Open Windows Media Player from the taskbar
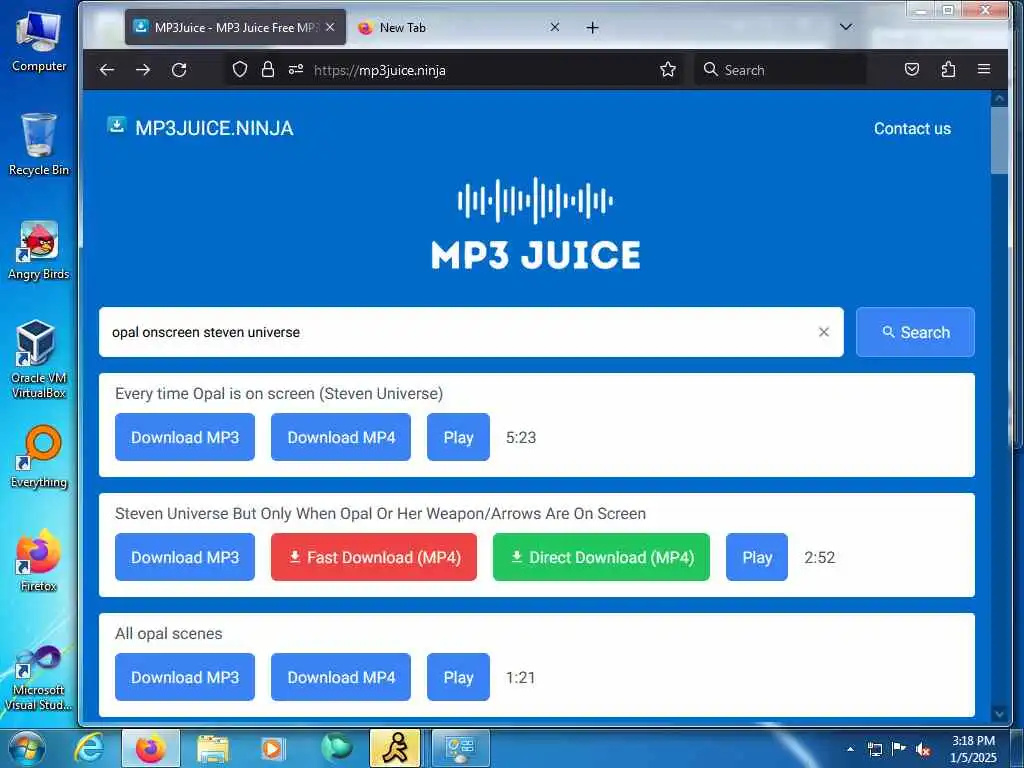The height and width of the screenshot is (768, 1024). coord(272,748)
